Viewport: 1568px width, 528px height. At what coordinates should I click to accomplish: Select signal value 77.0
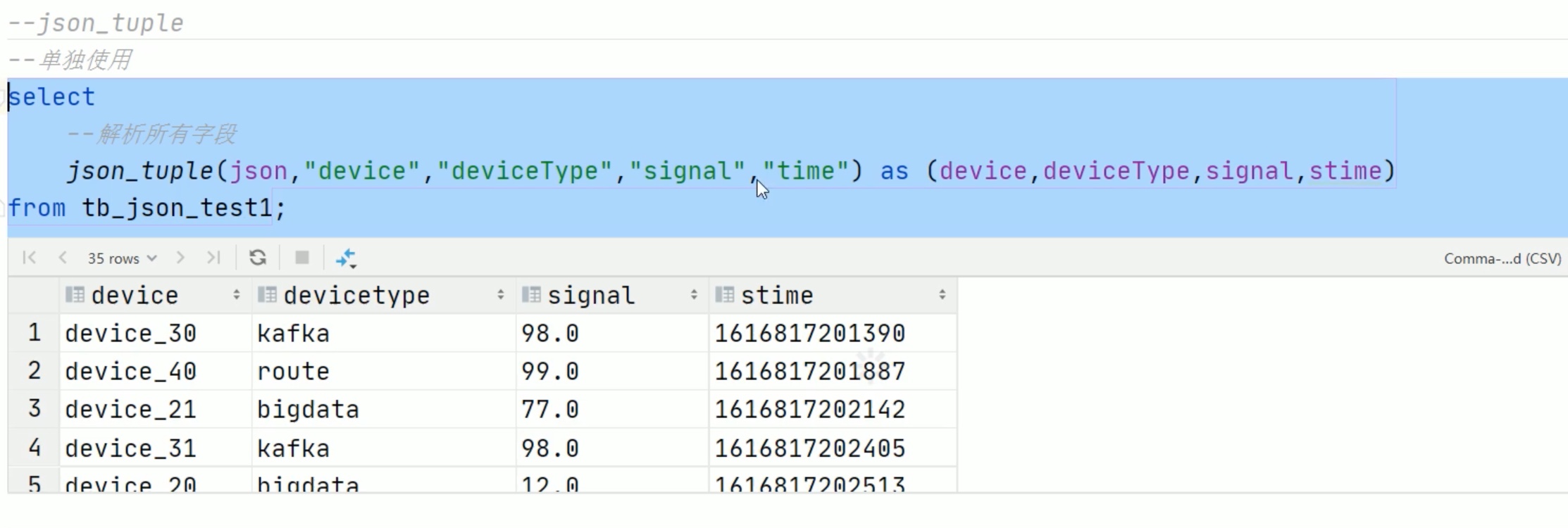pos(612,409)
